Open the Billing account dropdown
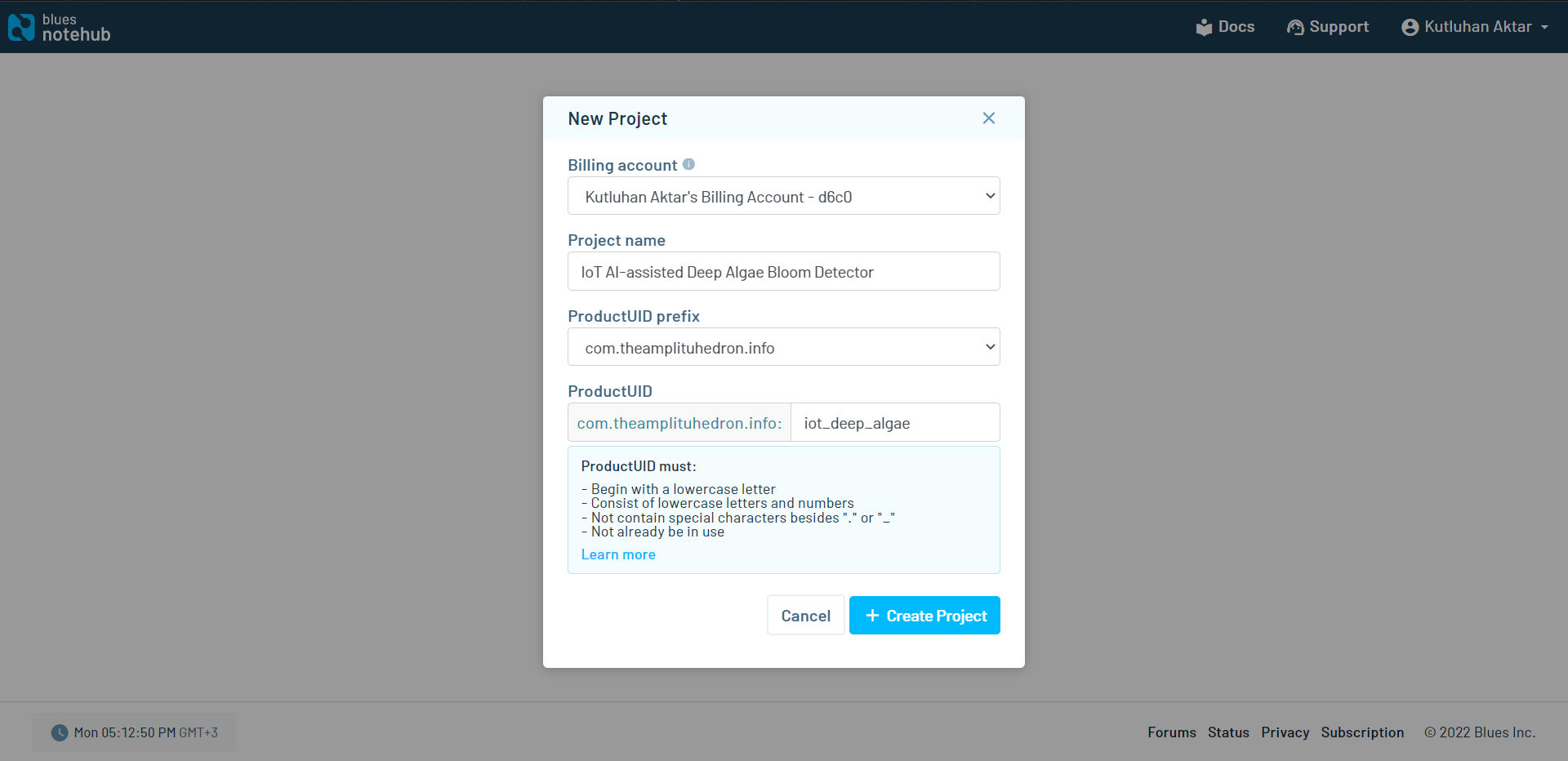1568x761 pixels. point(783,197)
